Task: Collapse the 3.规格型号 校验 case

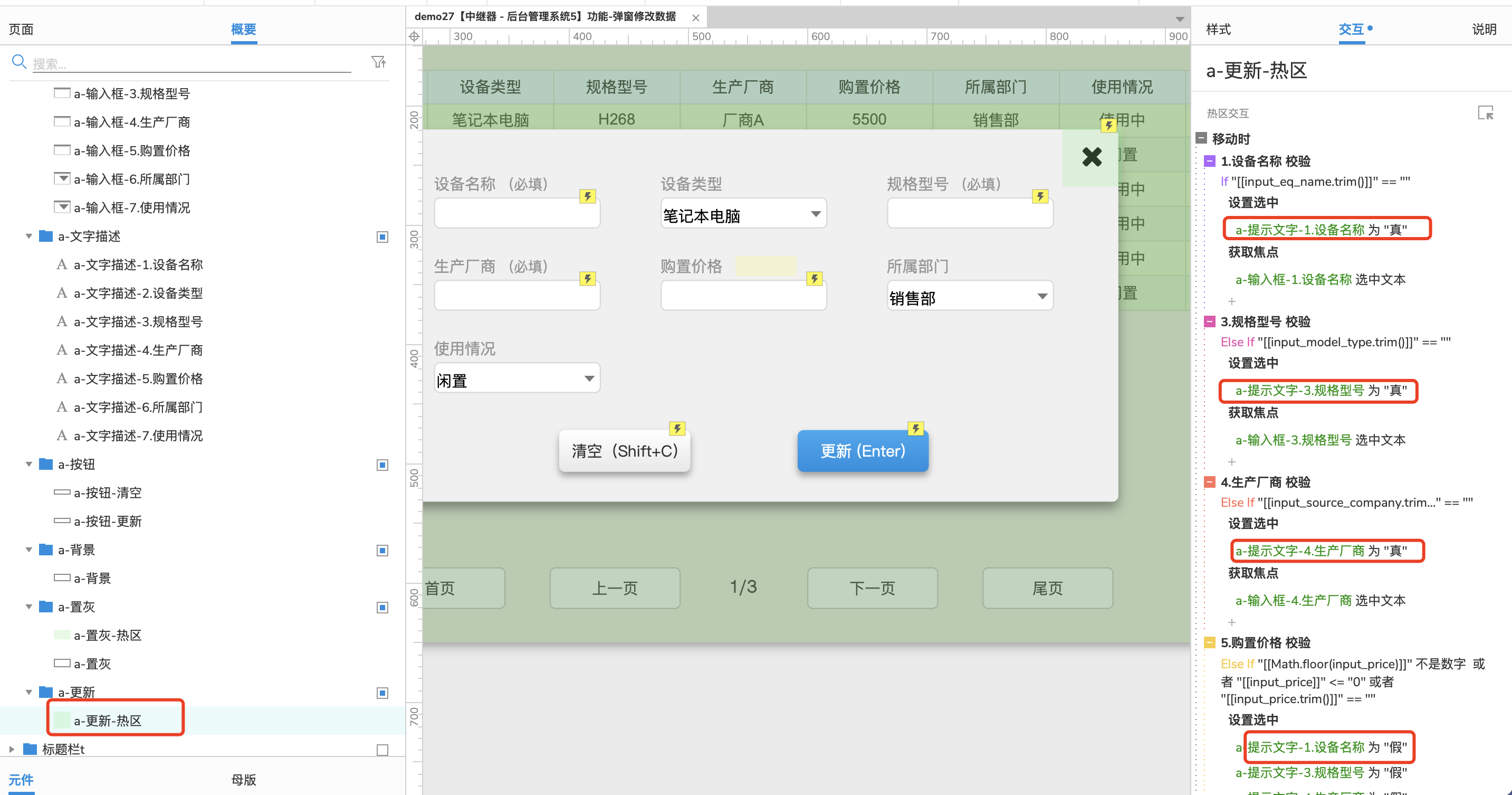Action: pos(1210,321)
